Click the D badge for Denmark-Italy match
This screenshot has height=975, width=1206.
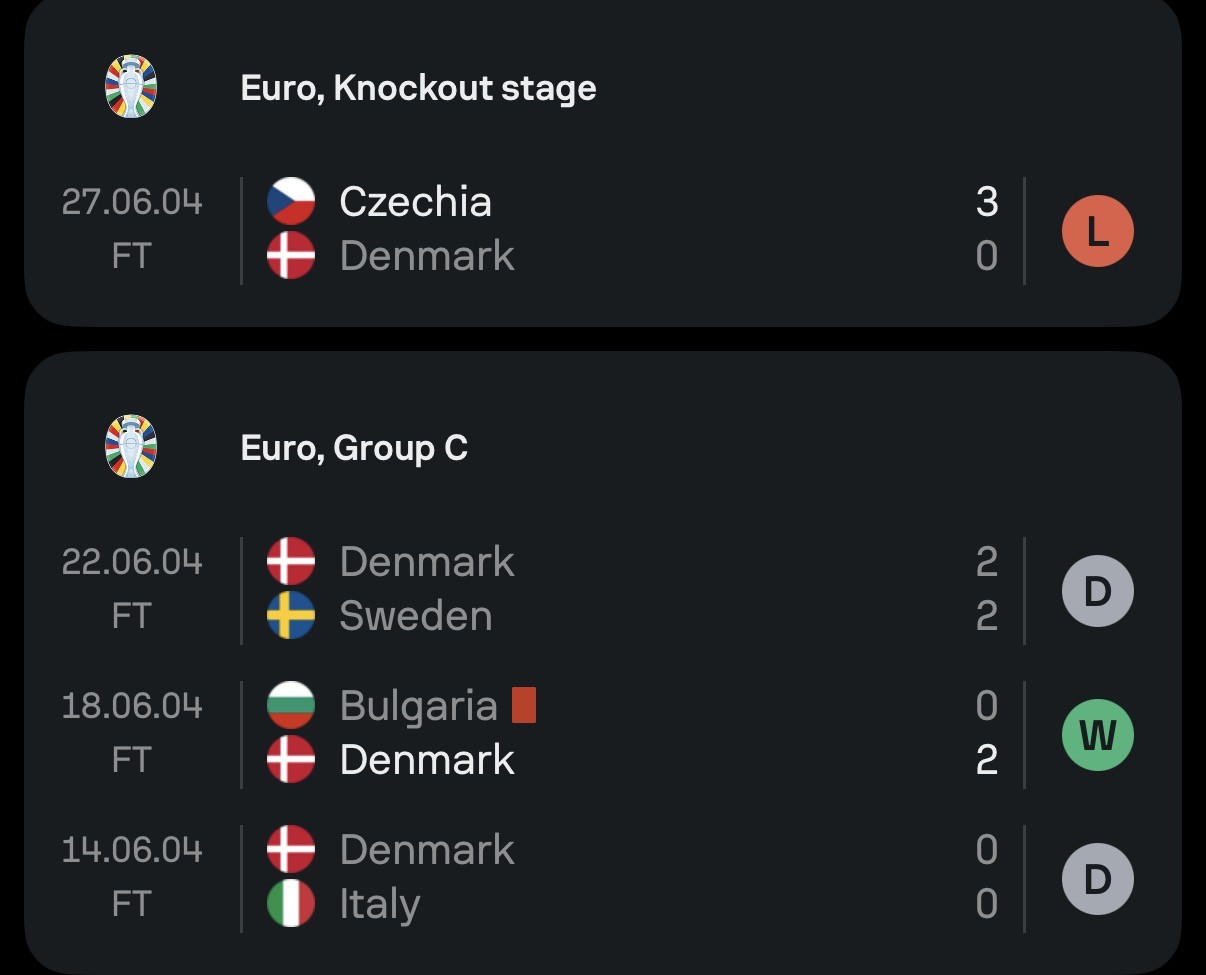1097,879
